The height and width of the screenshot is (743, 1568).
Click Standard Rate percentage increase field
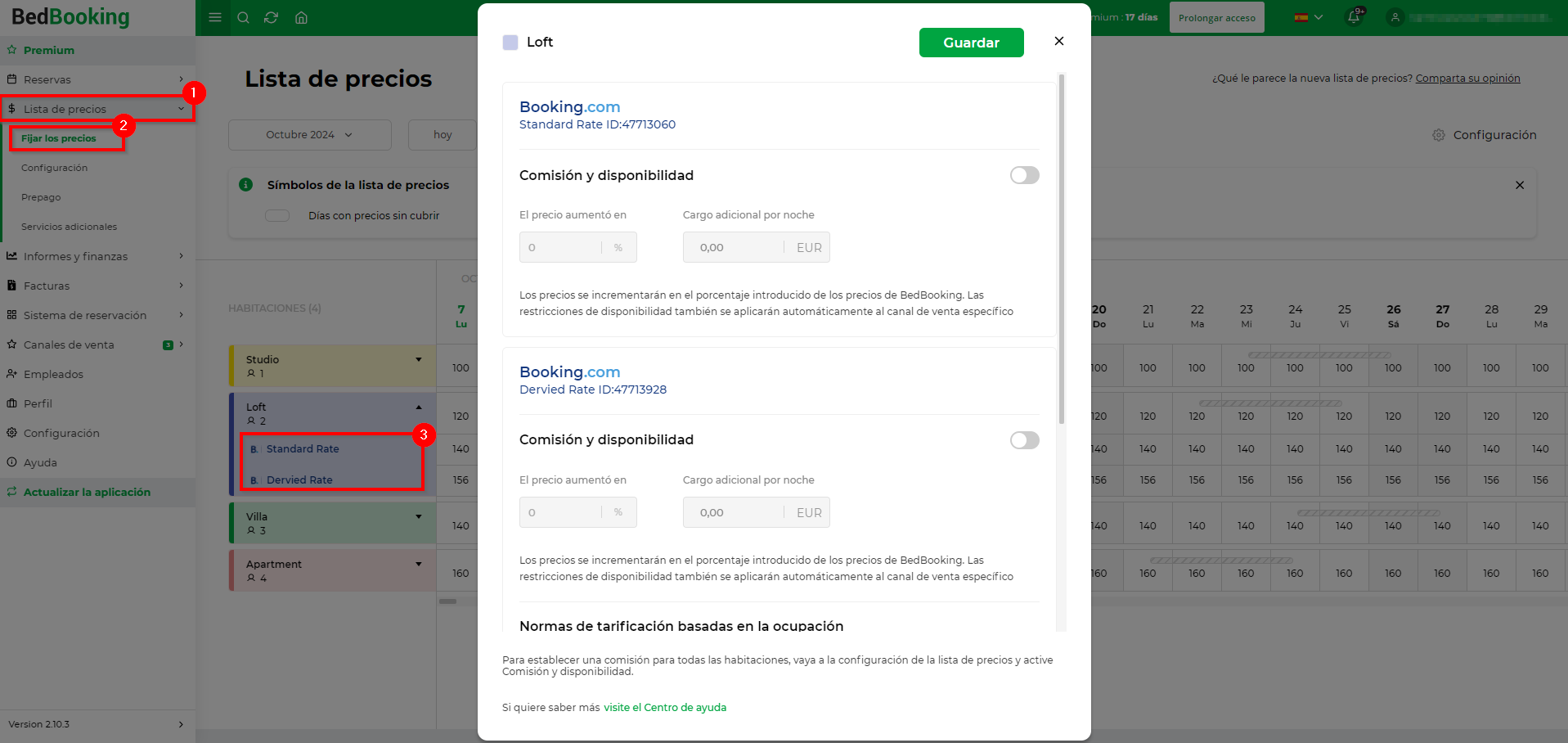point(577,247)
